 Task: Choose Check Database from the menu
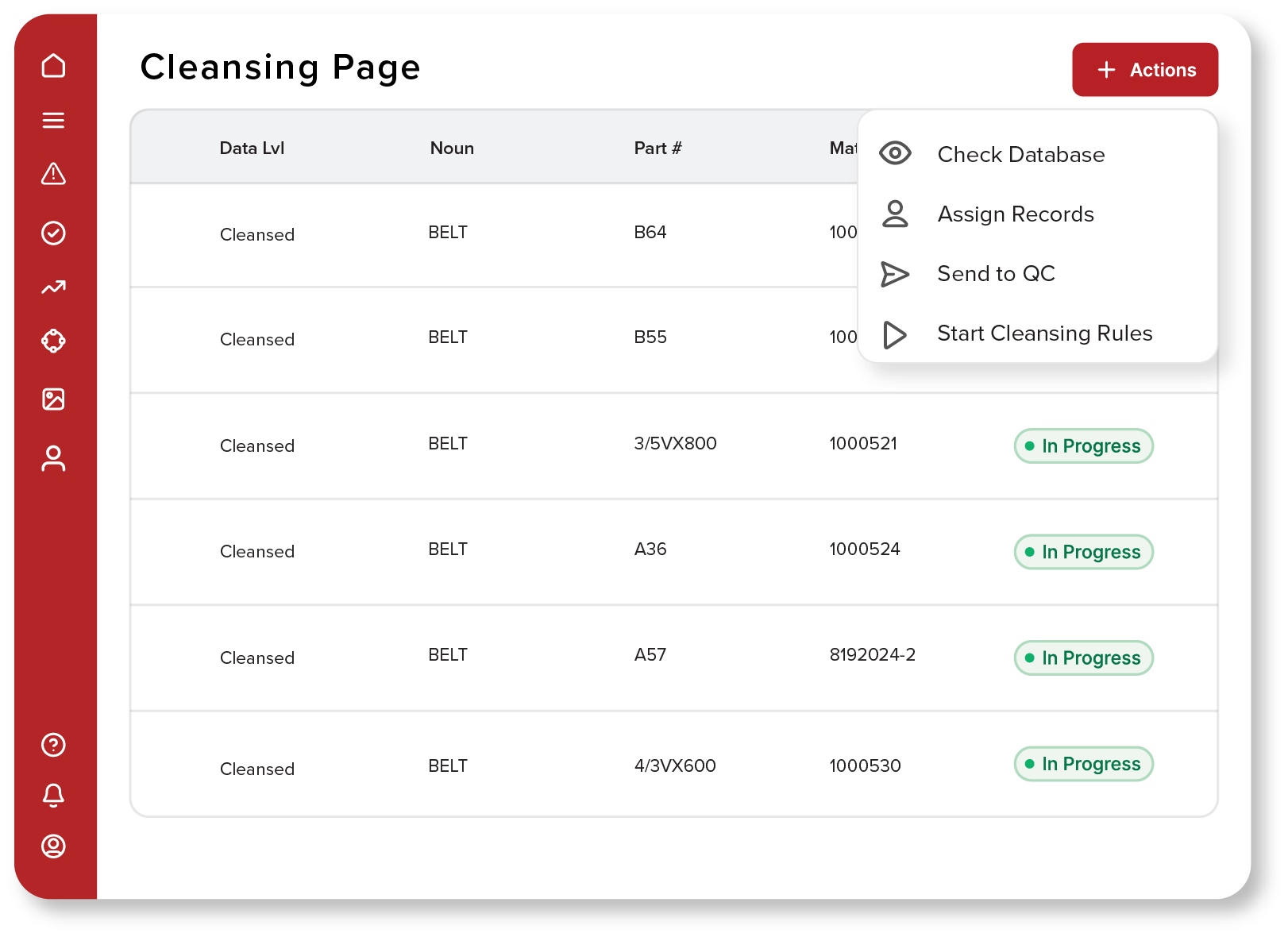tap(1021, 154)
